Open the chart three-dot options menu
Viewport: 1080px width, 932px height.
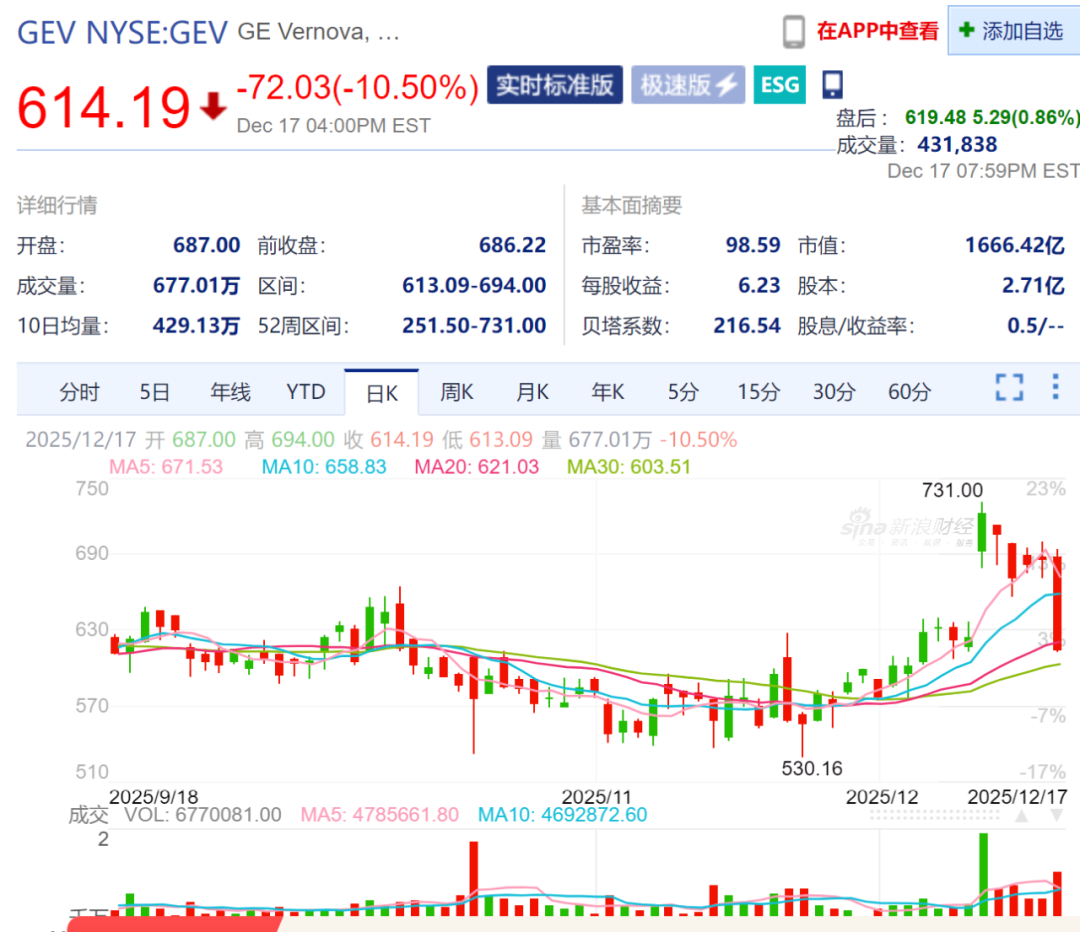click(x=1055, y=387)
